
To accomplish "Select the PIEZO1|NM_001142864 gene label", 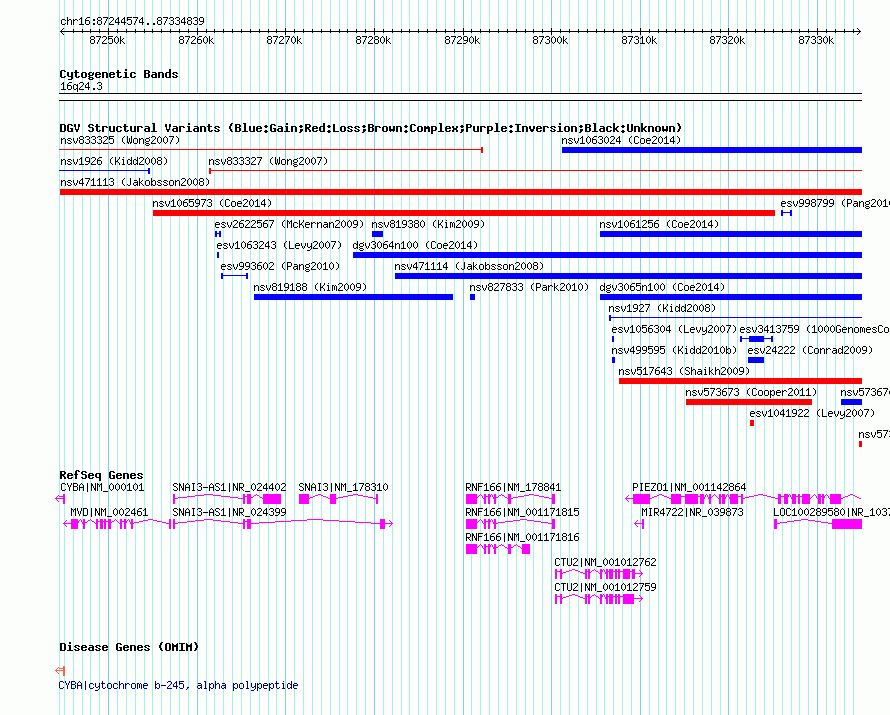I will [x=689, y=487].
